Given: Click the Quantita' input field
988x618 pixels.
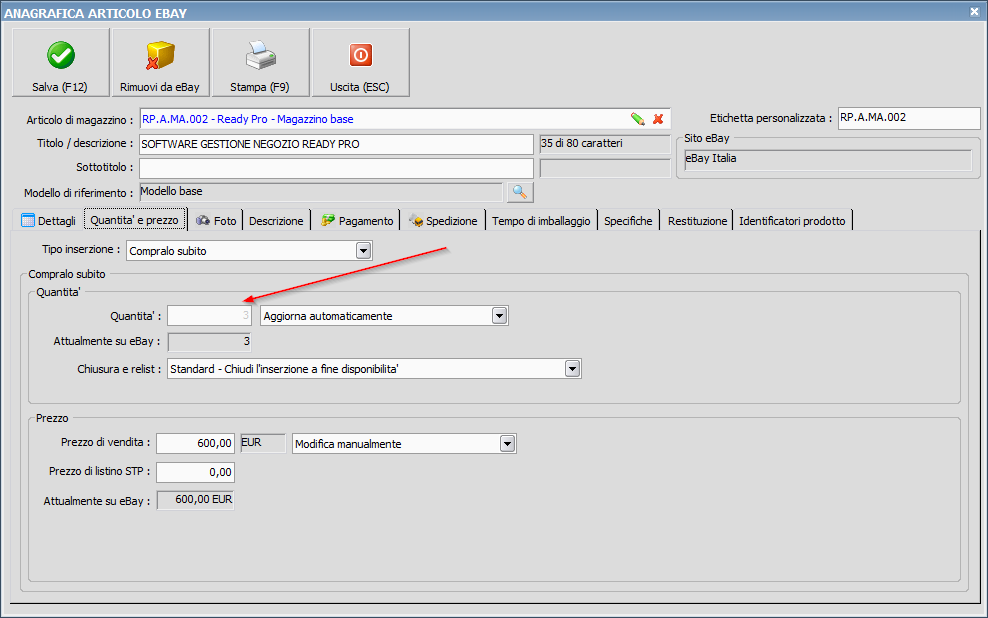Looking at the screenshot, I should [210, 316].
